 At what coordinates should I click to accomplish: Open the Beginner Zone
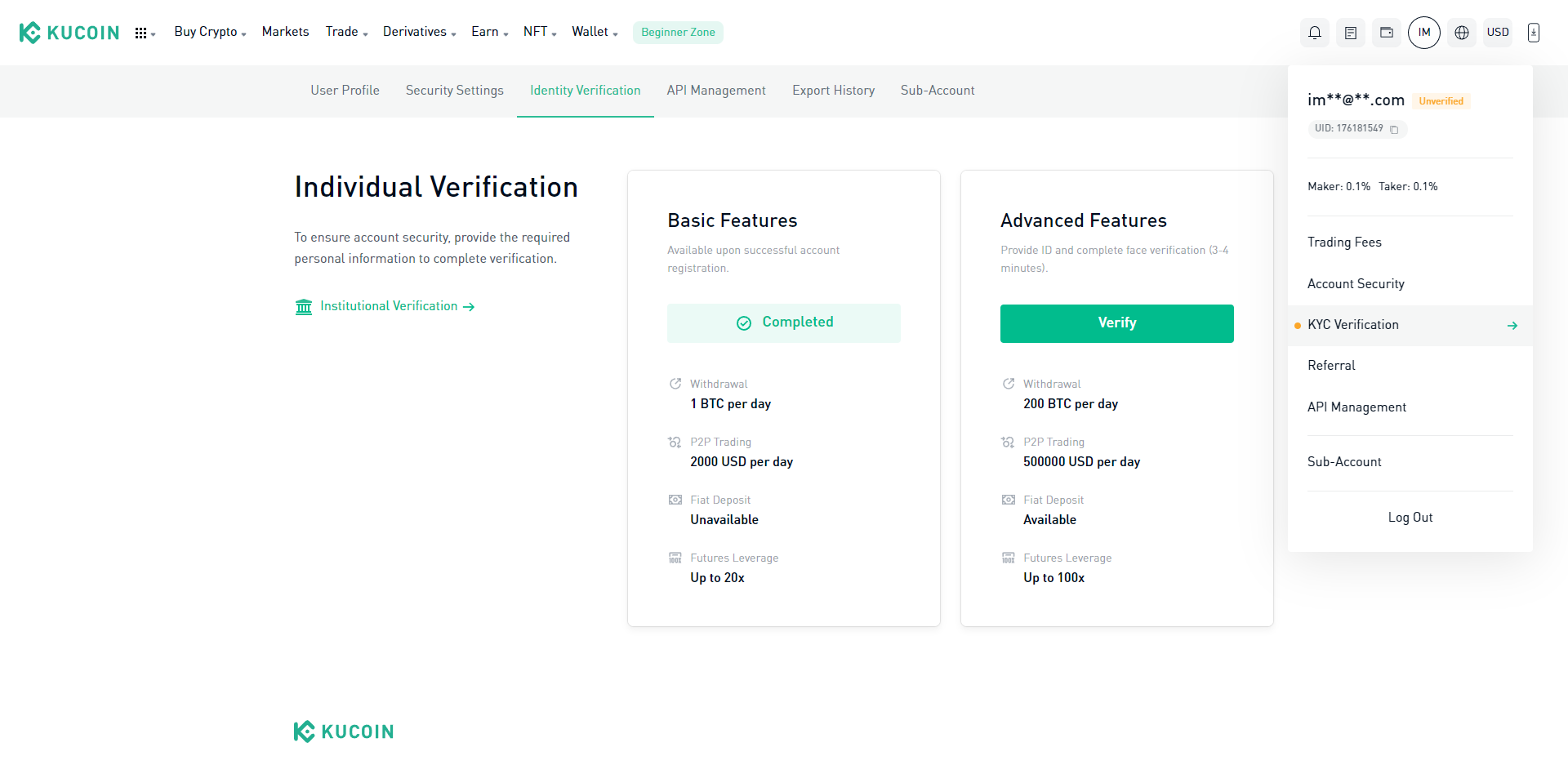pos(678,33)
